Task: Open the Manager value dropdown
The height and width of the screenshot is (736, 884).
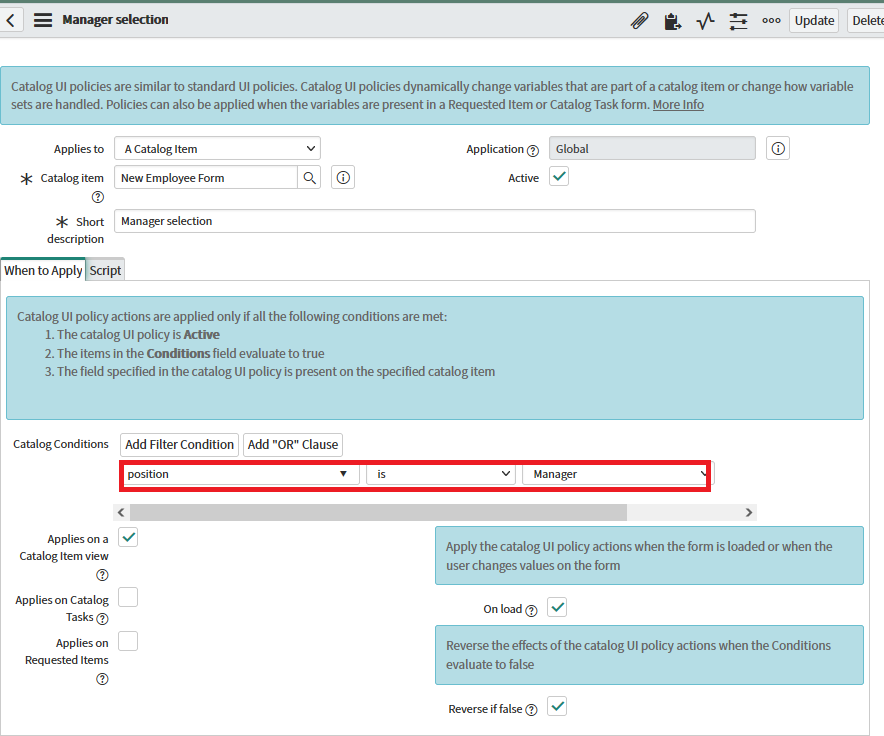Action: coord(616,474)
